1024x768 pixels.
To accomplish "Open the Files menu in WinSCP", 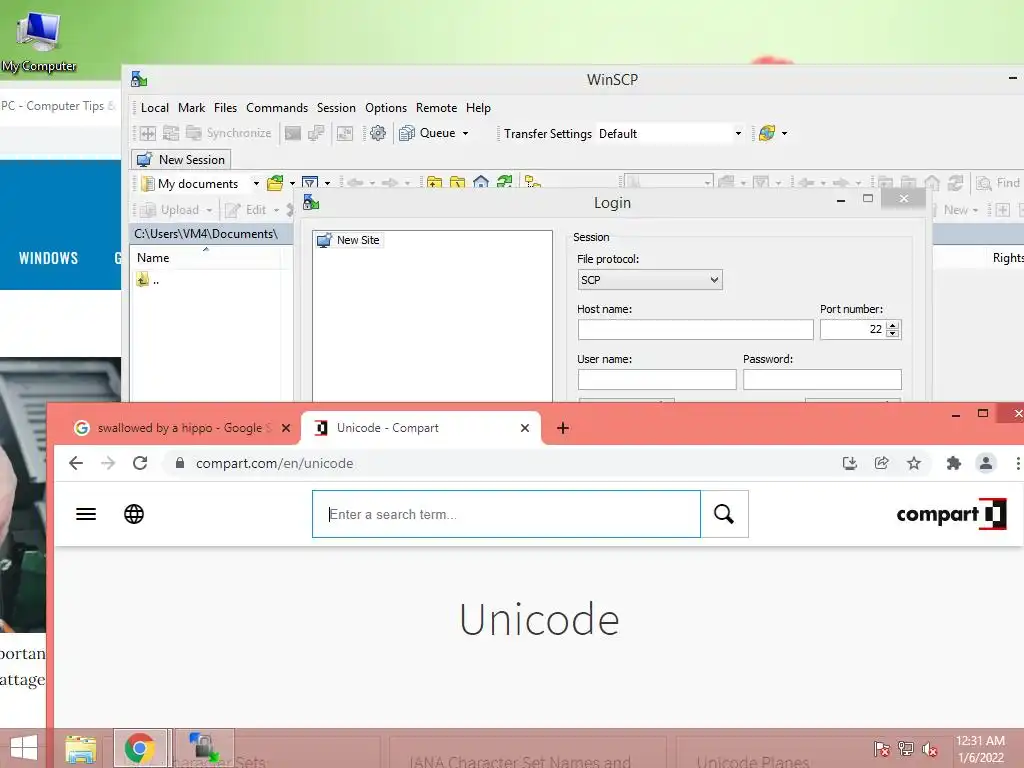I will [225, 108].
